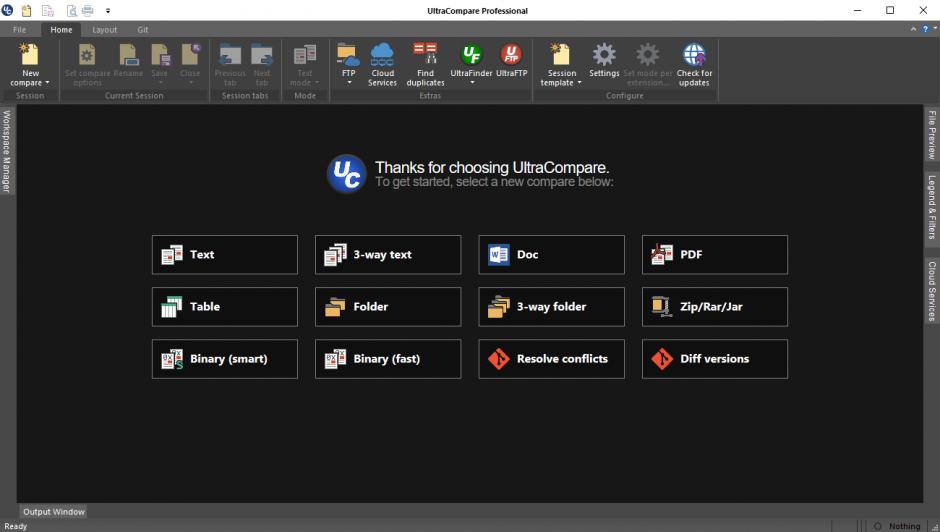
Task: Expand the FTP dropdown arrow
Action: point(349,83)
